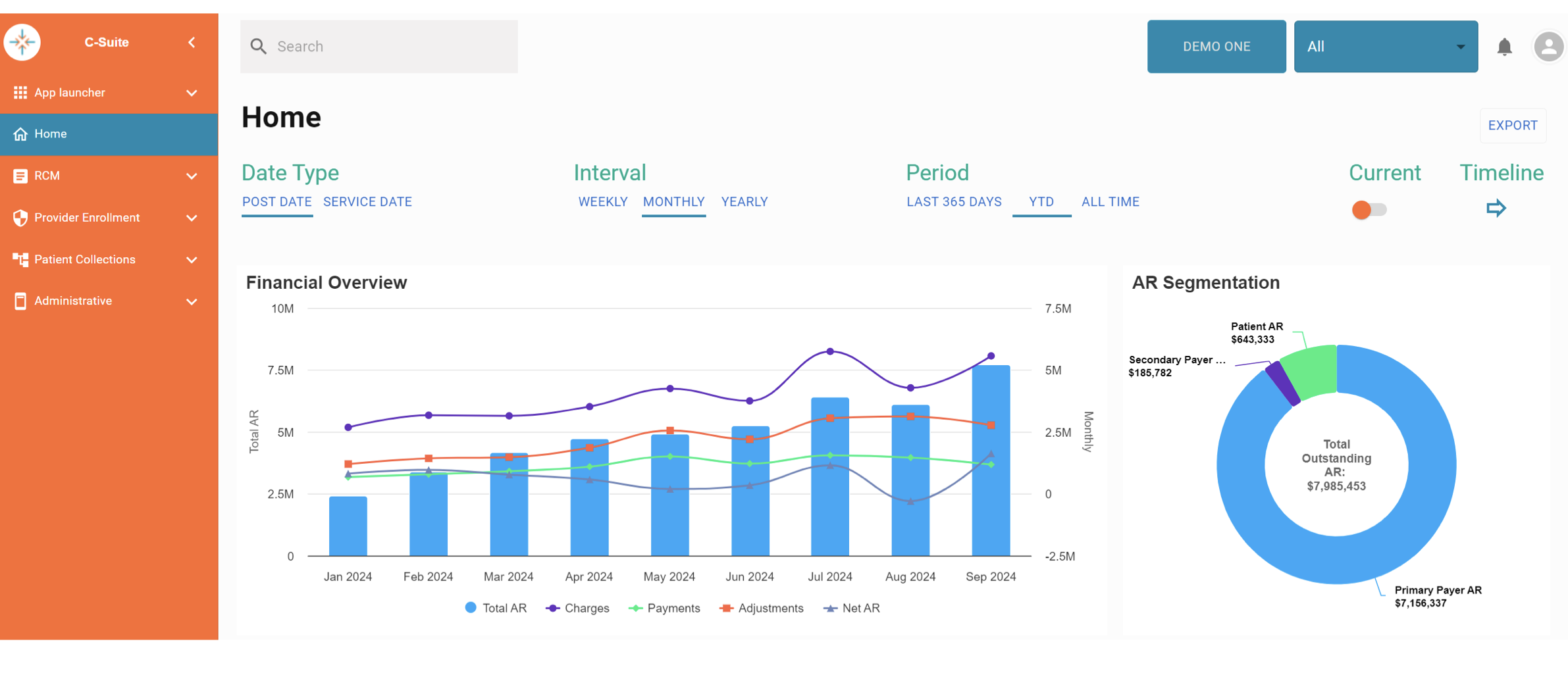
Task: Switch to the Service Date tab
Action: click(x=367, y=202)
